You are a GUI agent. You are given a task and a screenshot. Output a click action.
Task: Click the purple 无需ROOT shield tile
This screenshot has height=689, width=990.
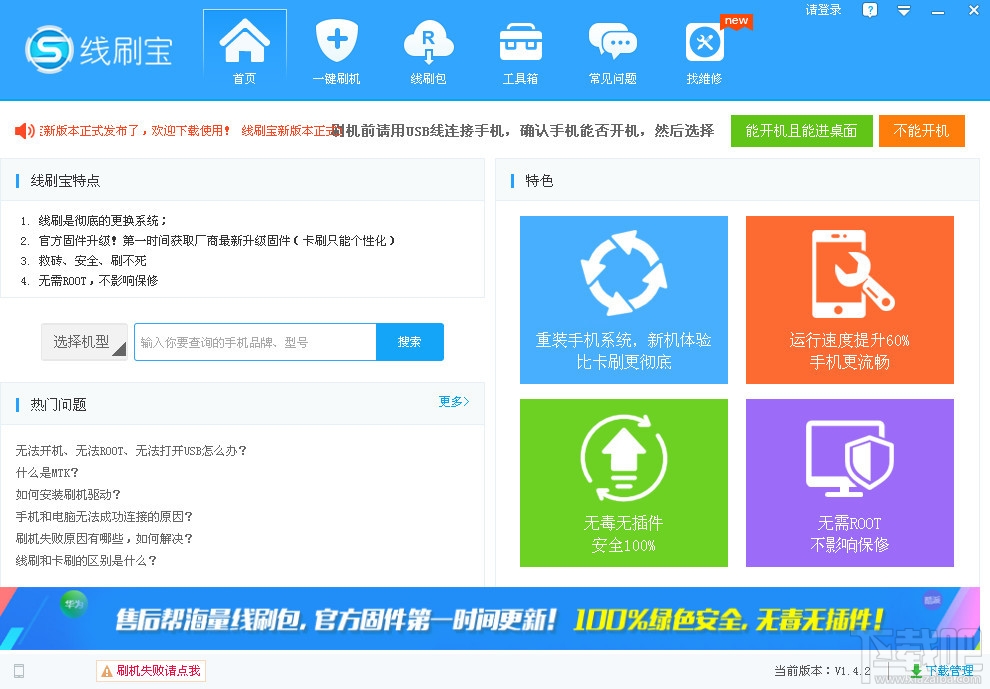point(850,482)
